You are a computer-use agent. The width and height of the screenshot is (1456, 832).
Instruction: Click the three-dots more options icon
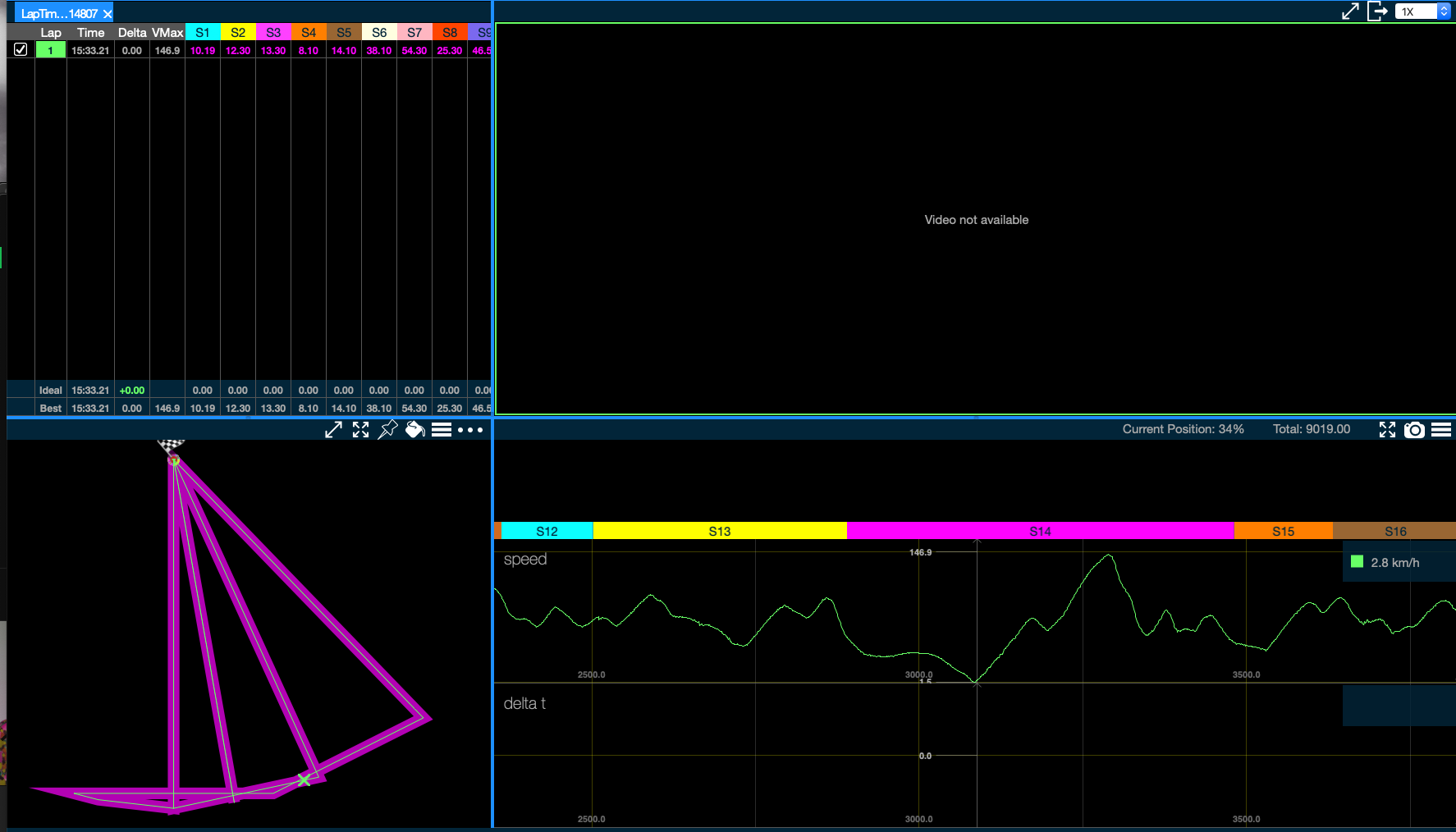click(x=470, y=430)
